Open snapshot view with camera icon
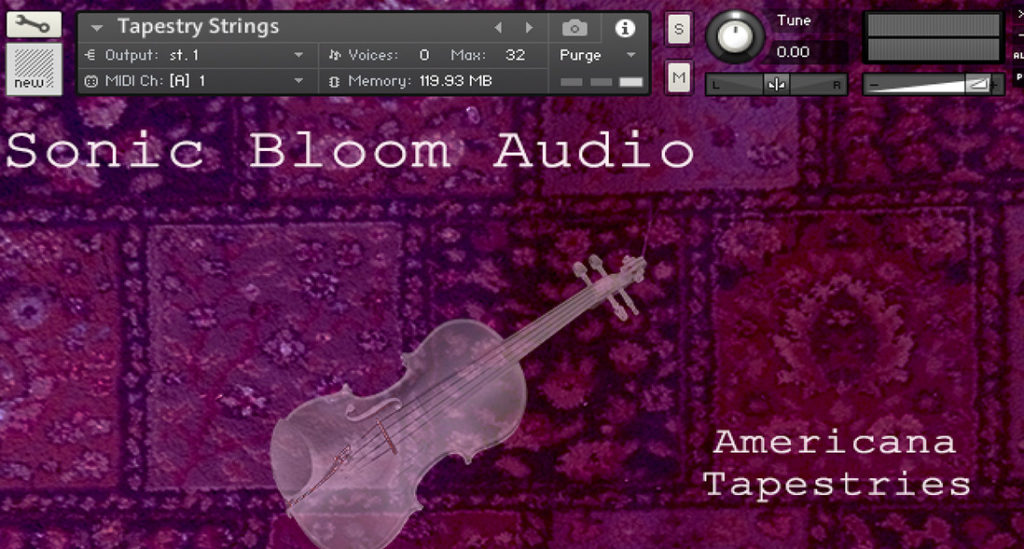Image resolution: width=1024 pixels, height=549 pixels. click(x=575, y=28)
